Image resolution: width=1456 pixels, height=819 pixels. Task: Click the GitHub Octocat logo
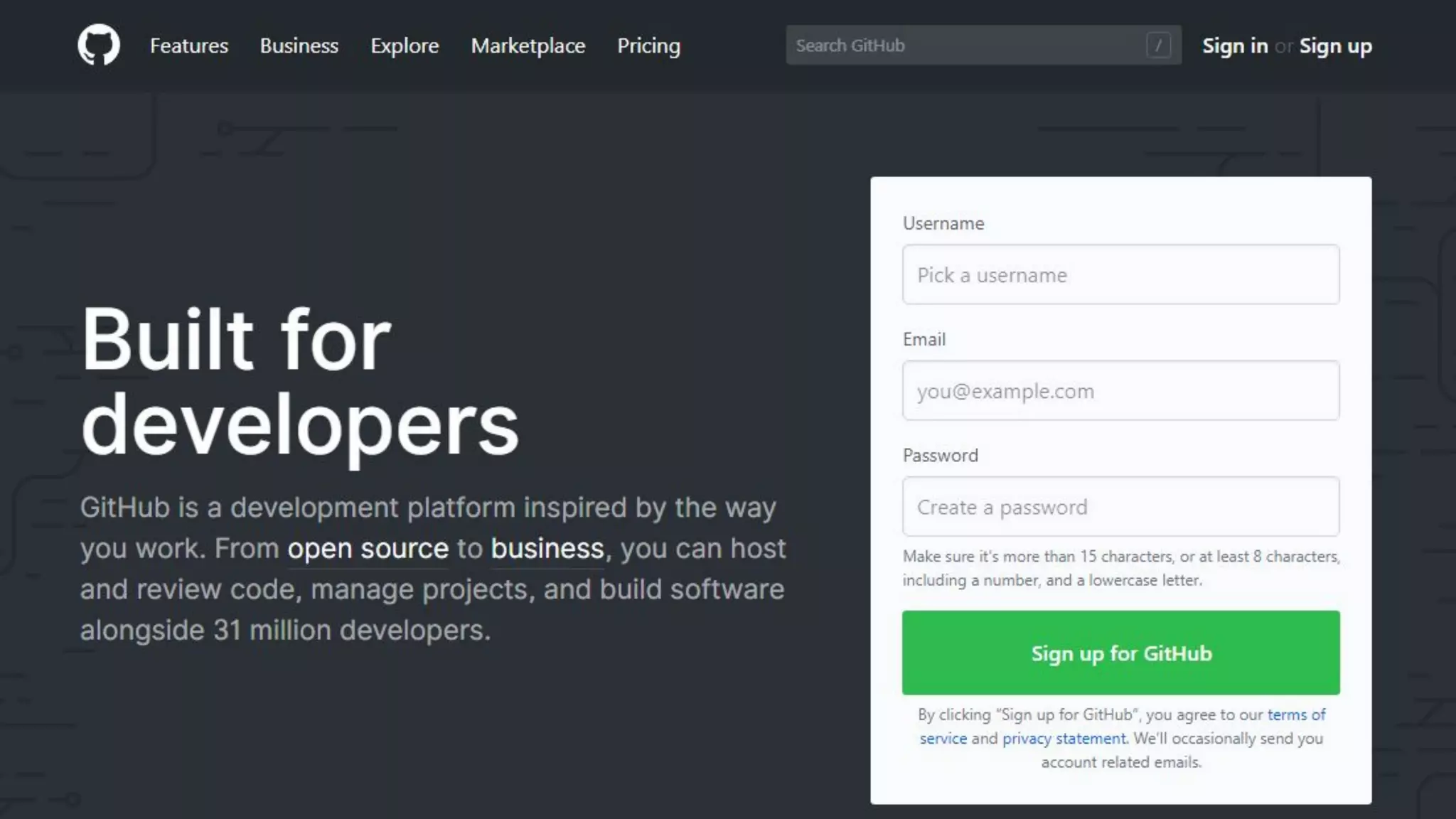point(99,45)
